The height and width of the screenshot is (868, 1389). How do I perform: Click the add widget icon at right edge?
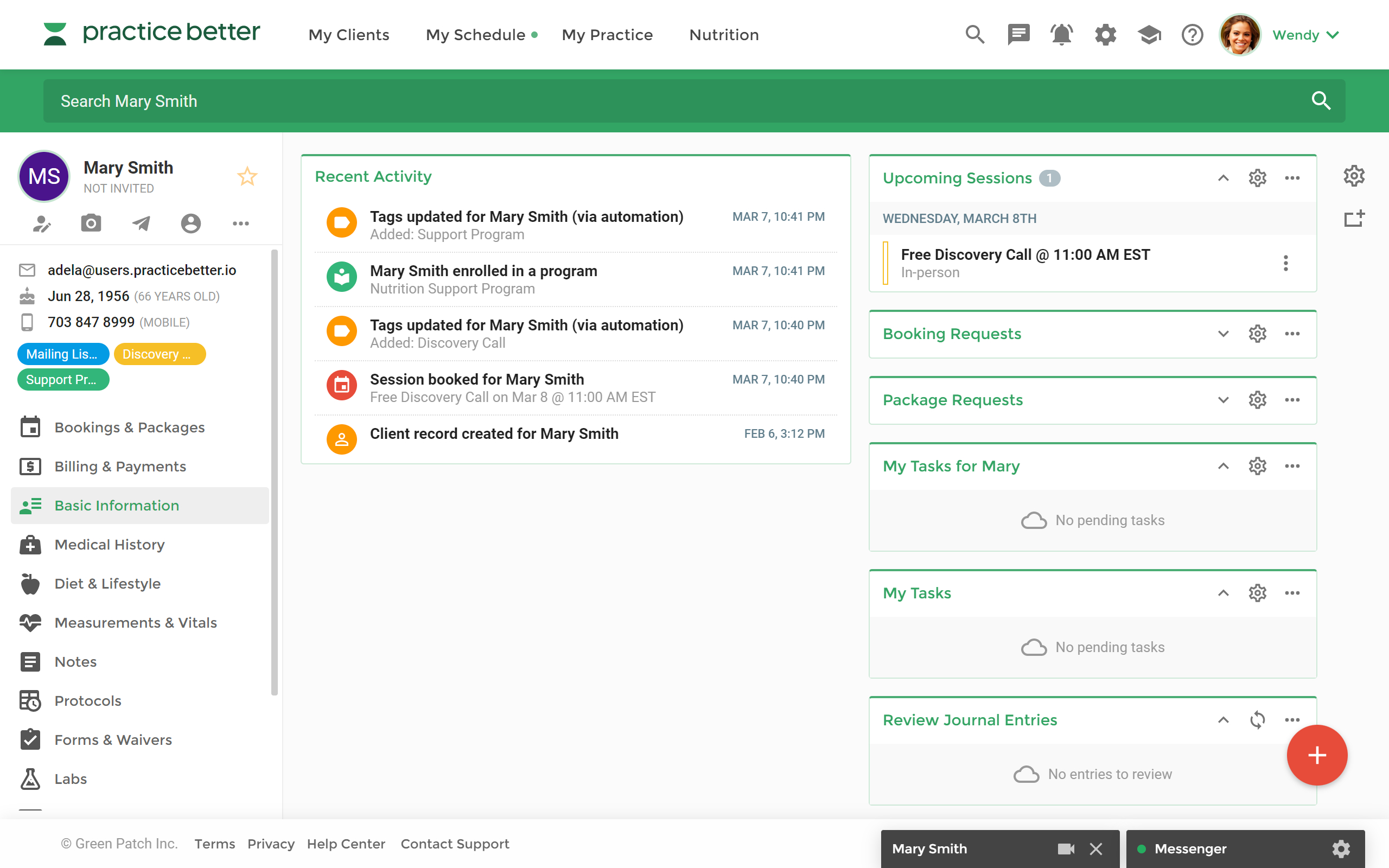tap(1353, 219)
